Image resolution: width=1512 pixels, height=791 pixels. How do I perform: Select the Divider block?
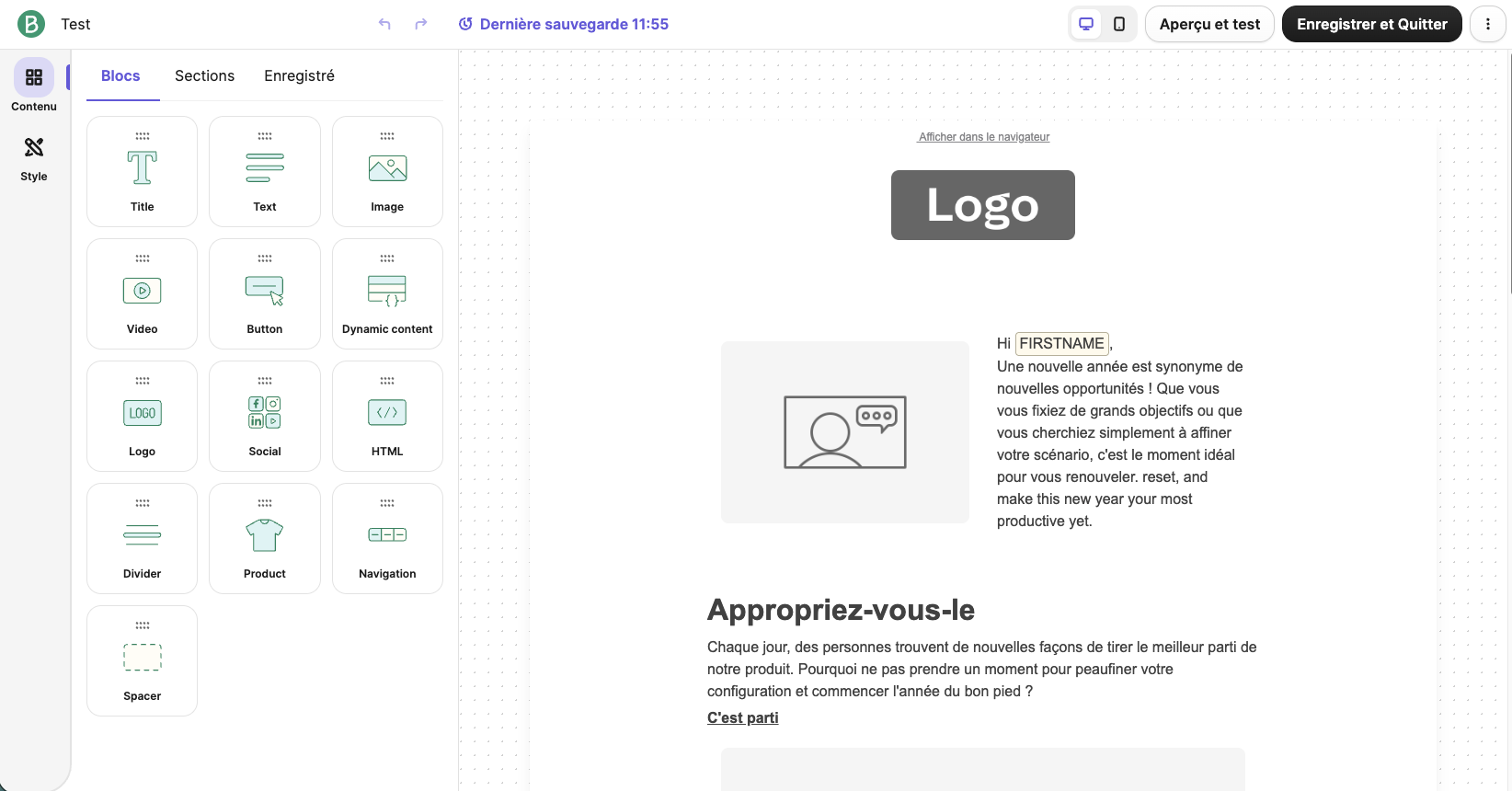tap(143, 539)
